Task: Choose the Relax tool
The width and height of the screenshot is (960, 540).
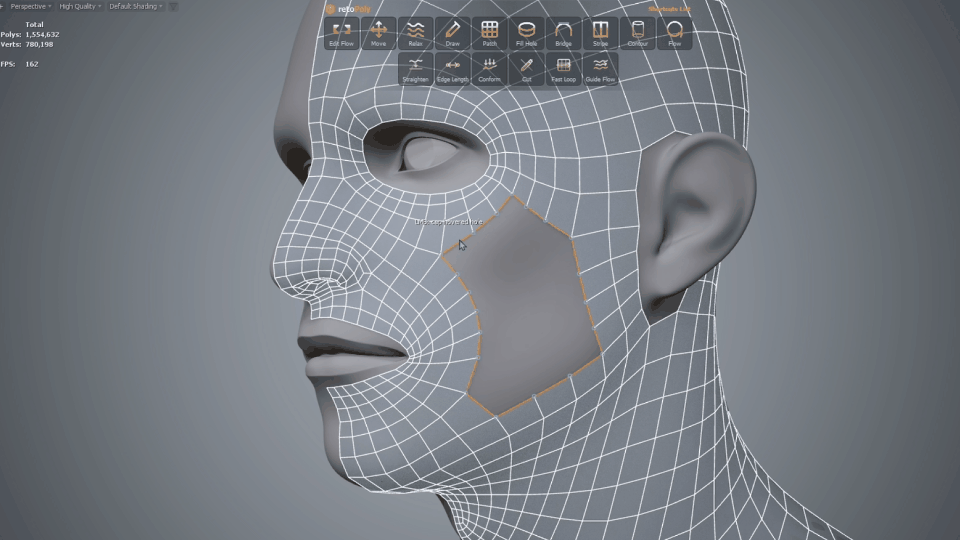Action: (415, 33)
